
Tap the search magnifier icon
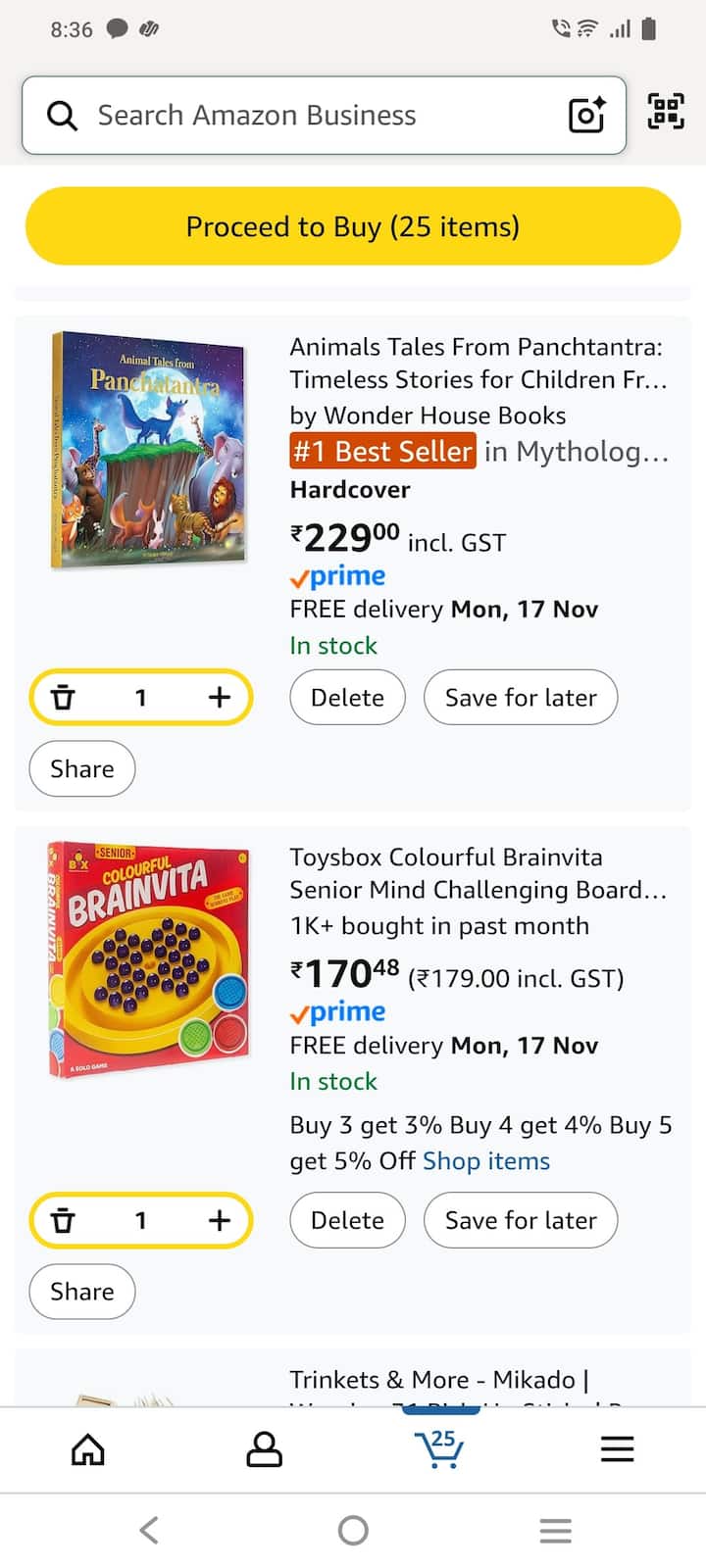[62, 116]
